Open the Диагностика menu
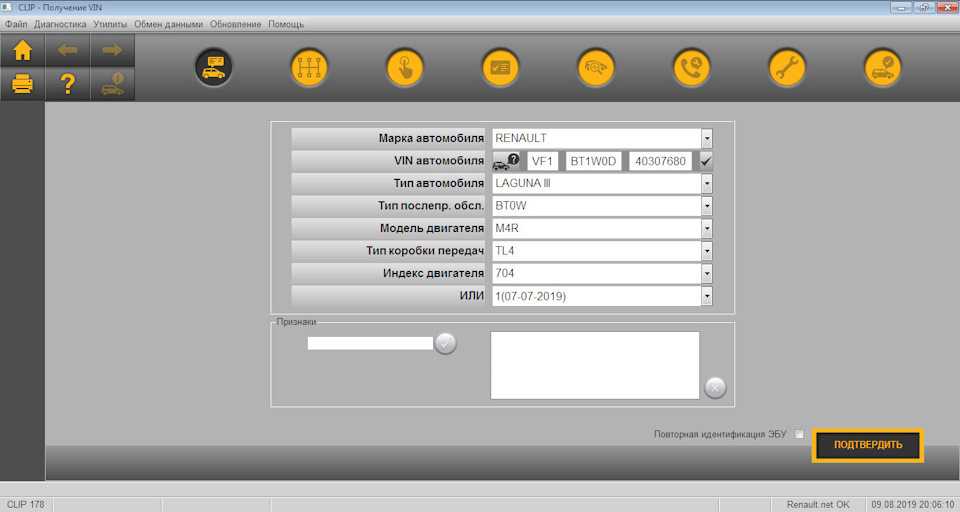 [60, 24]
